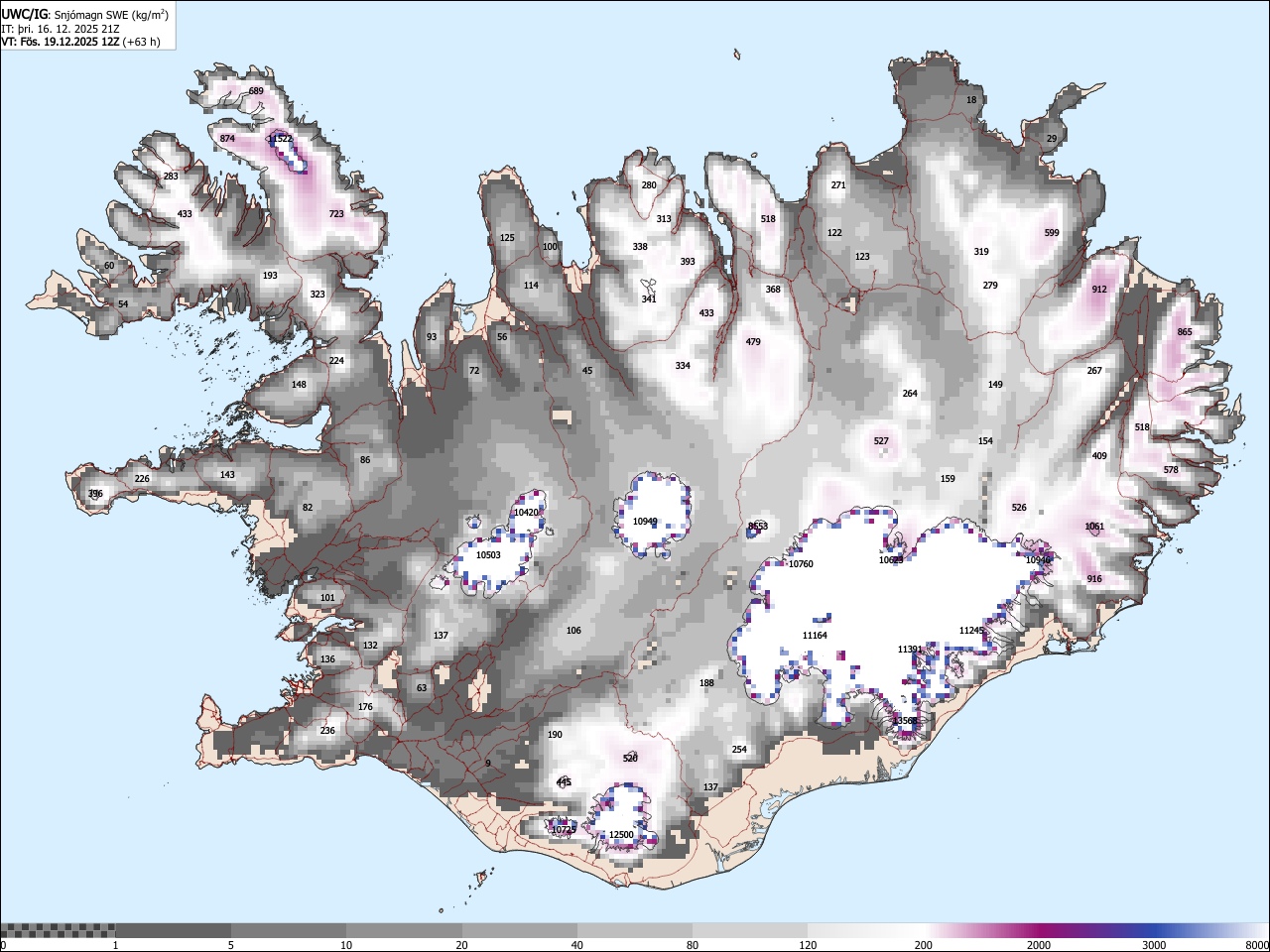The width and height of the screenshot is (1270, 952).
Task: Click the value label '1061'
Action: 1094,527
